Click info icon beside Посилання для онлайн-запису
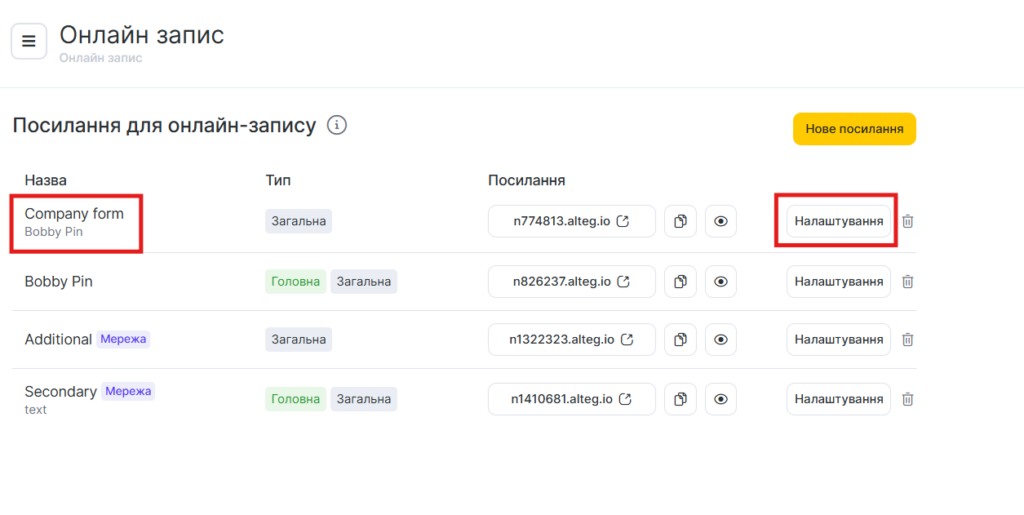The height and width of the screenshot is (515, 1024). pos(337,125)
